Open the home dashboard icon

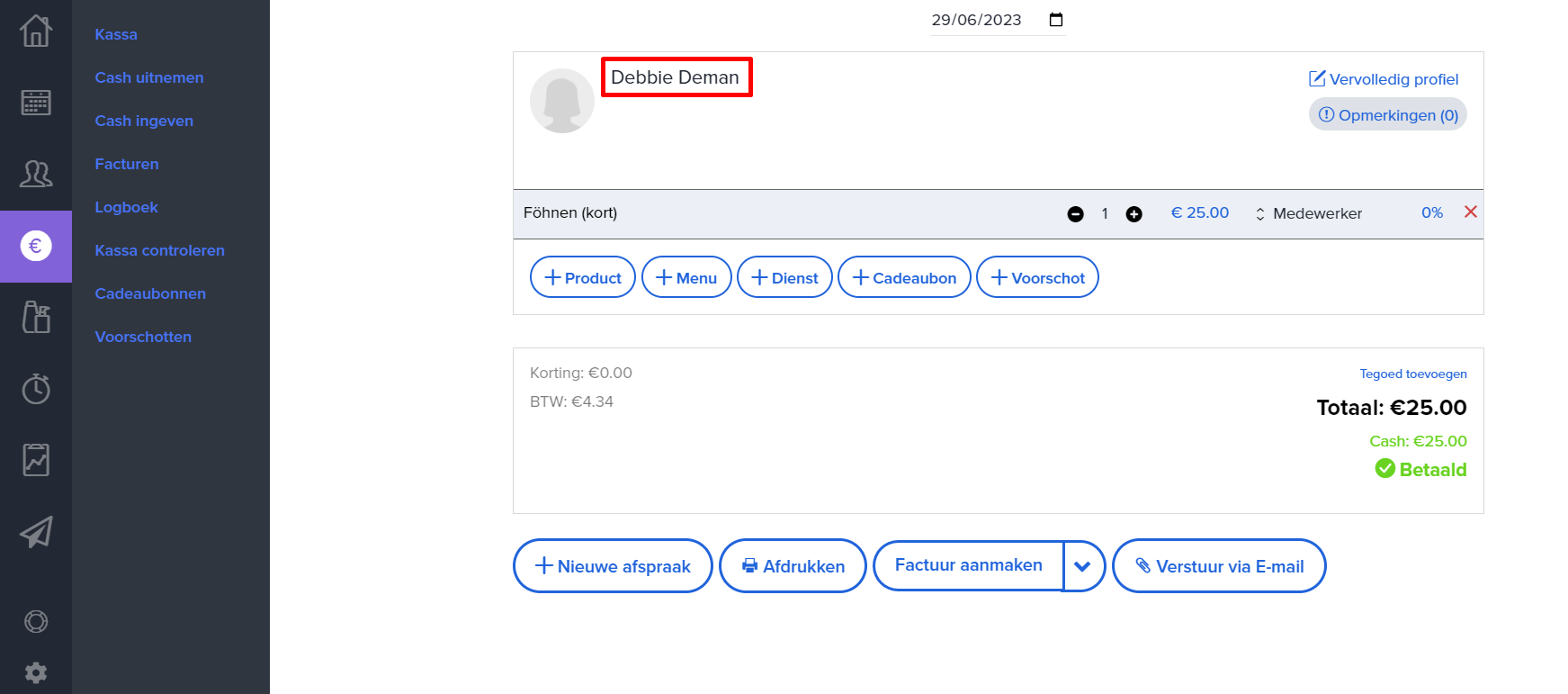point(36,32)
